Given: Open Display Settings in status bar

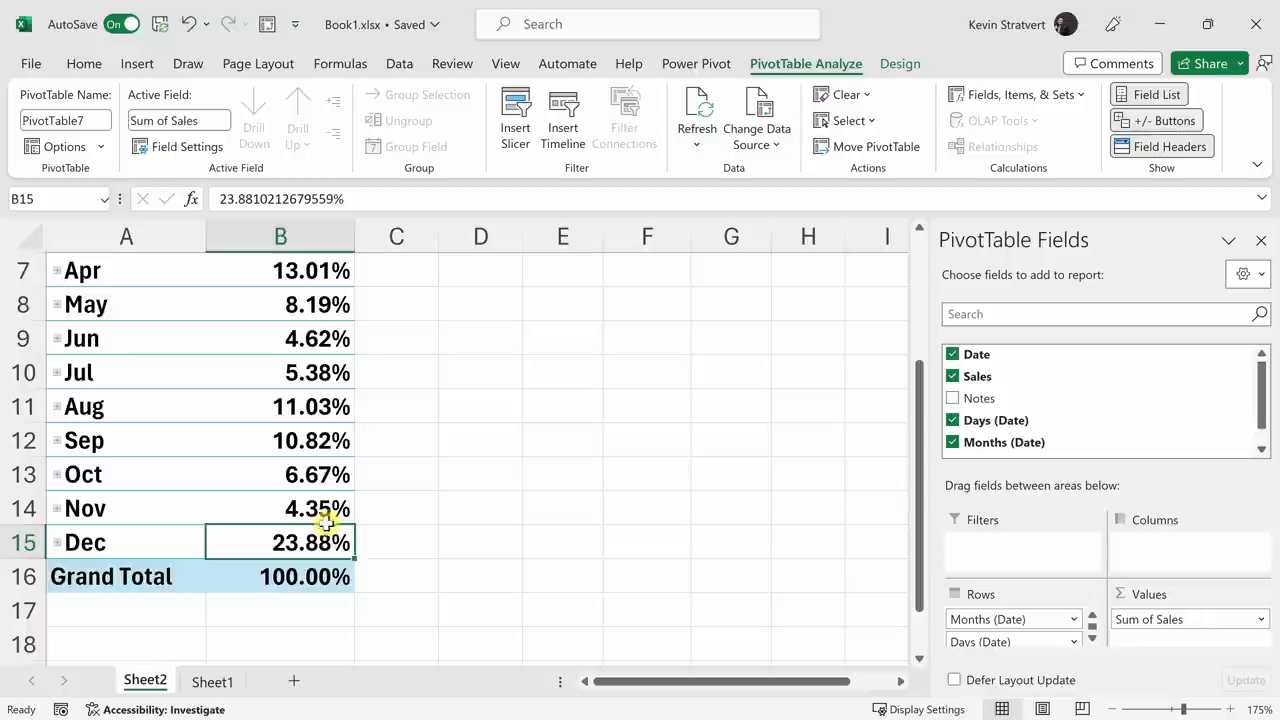Looking at the screenshot, I should 918,709.
